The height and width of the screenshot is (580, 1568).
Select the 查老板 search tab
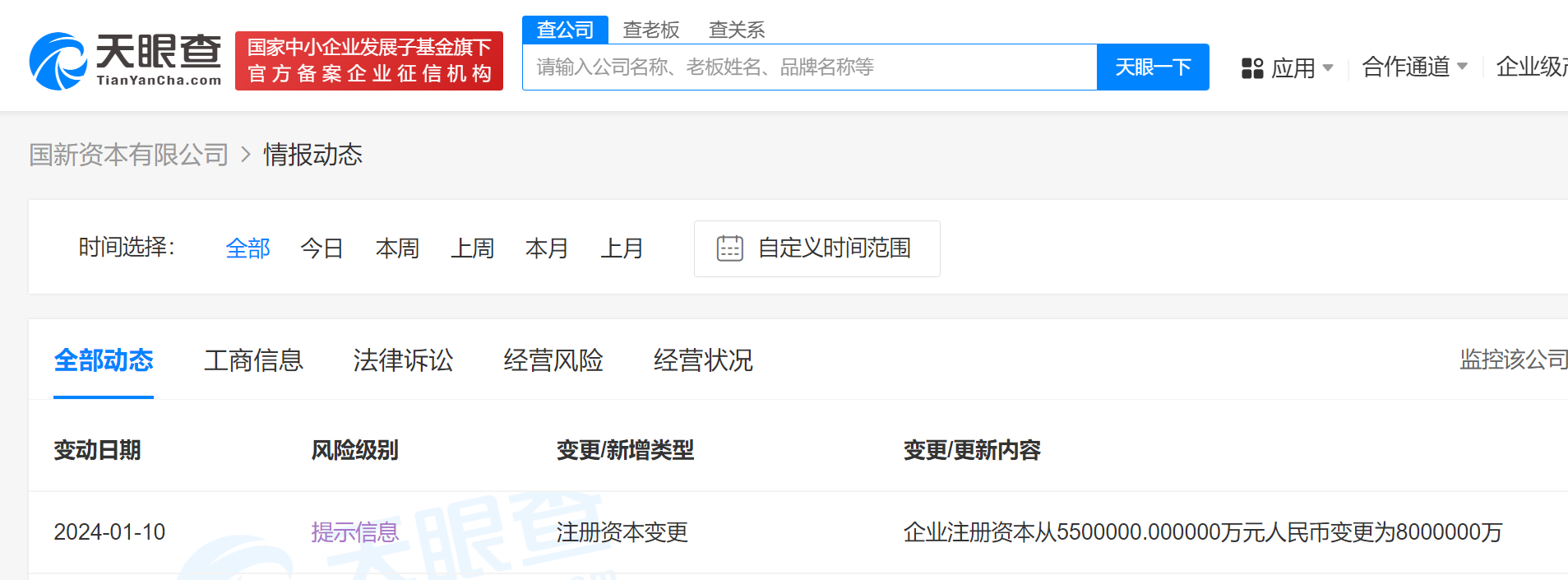(x=651, y=30)
